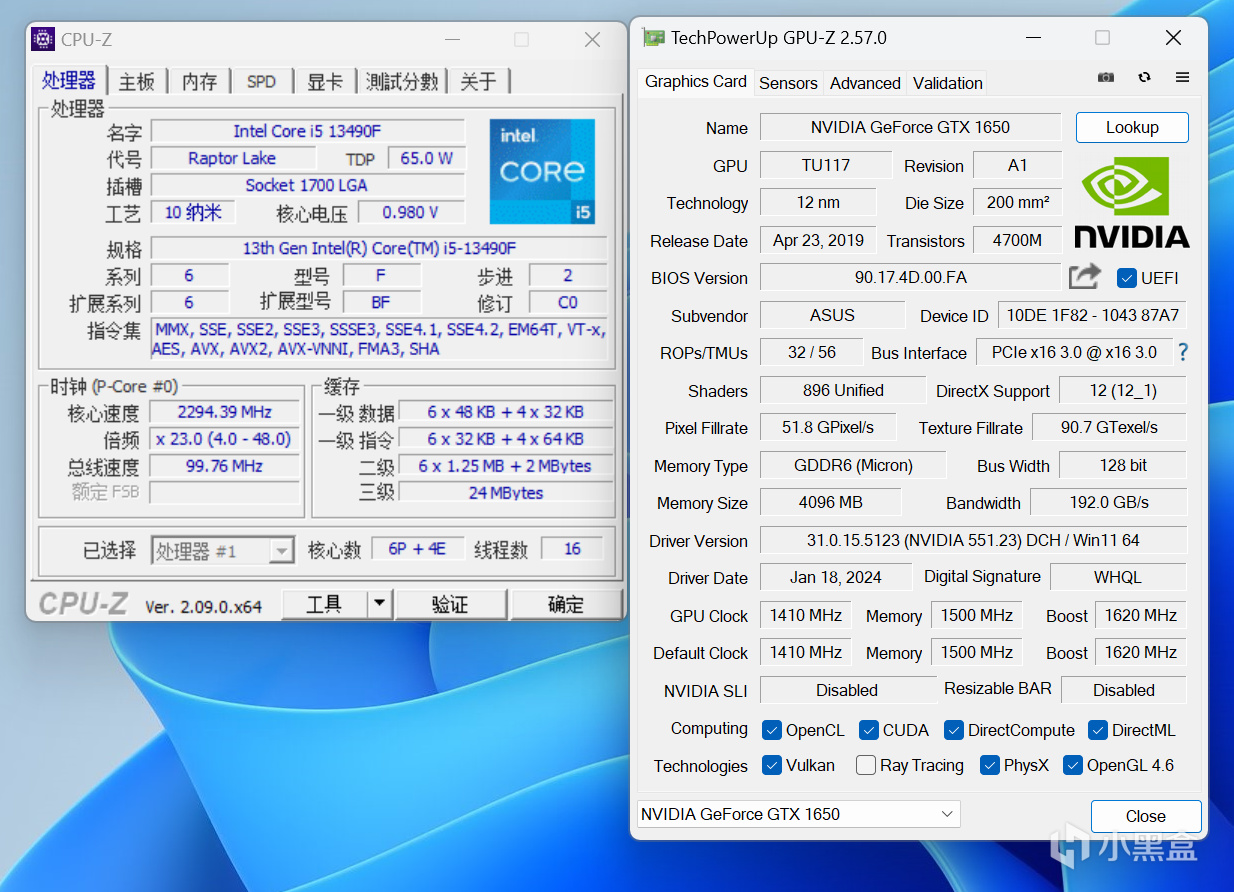Click the 验证 button in CPU-Z

pos(450,604)
